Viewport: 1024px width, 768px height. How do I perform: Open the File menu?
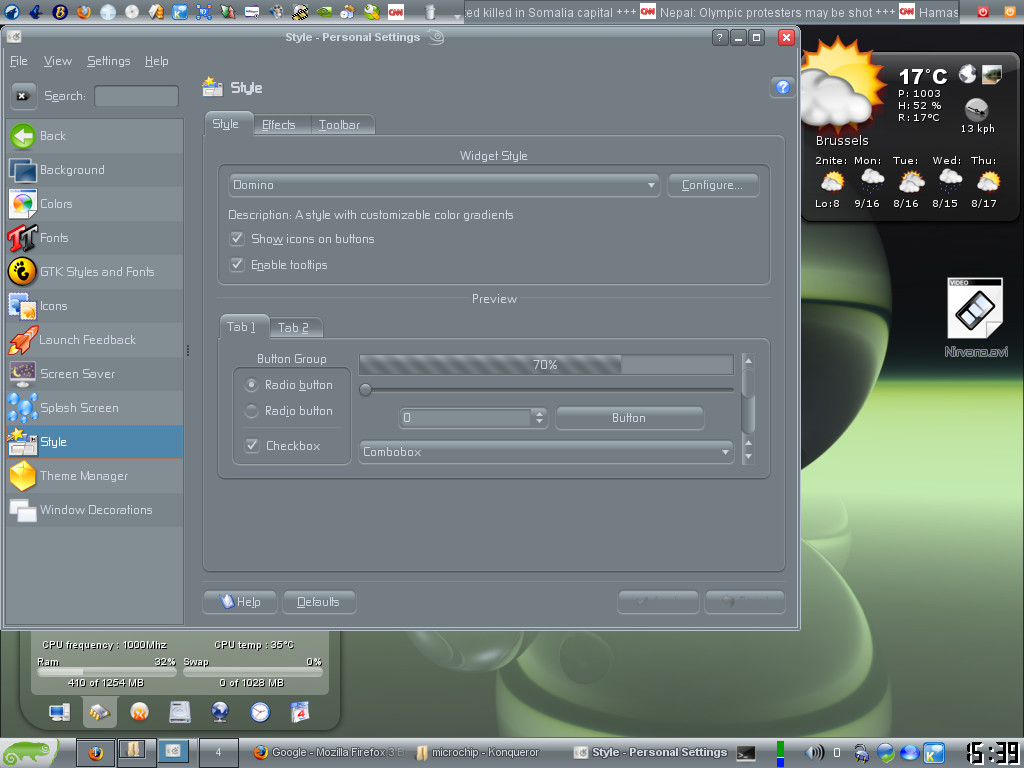coord(19,61)
